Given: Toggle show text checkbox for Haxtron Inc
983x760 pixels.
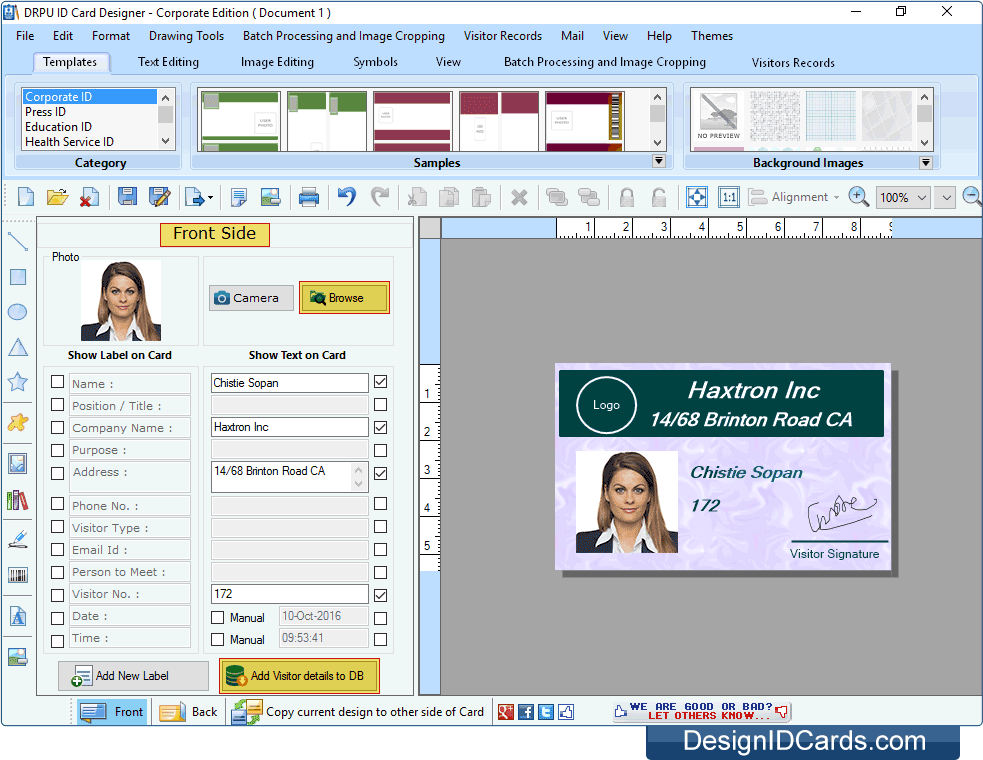Looking at the screenshot, I should point(380,428).
